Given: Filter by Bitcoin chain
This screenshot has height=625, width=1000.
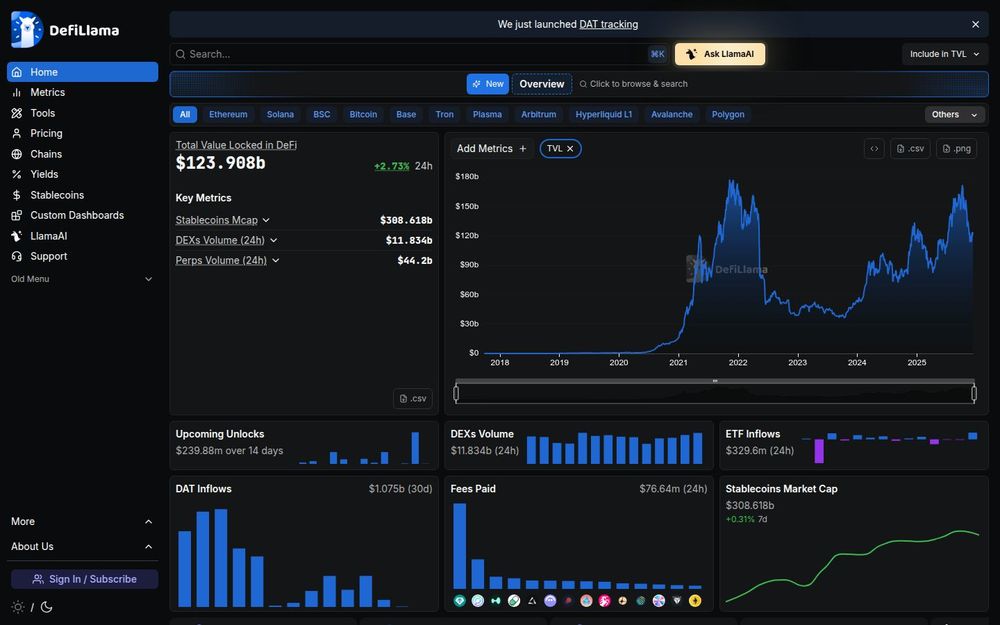Looking at the screenshot, I should (364, 115).
